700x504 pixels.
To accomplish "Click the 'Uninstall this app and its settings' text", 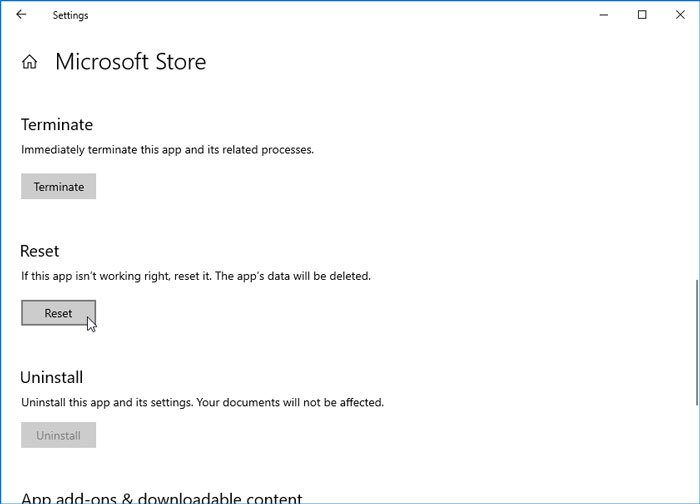I will pos(202,402).
